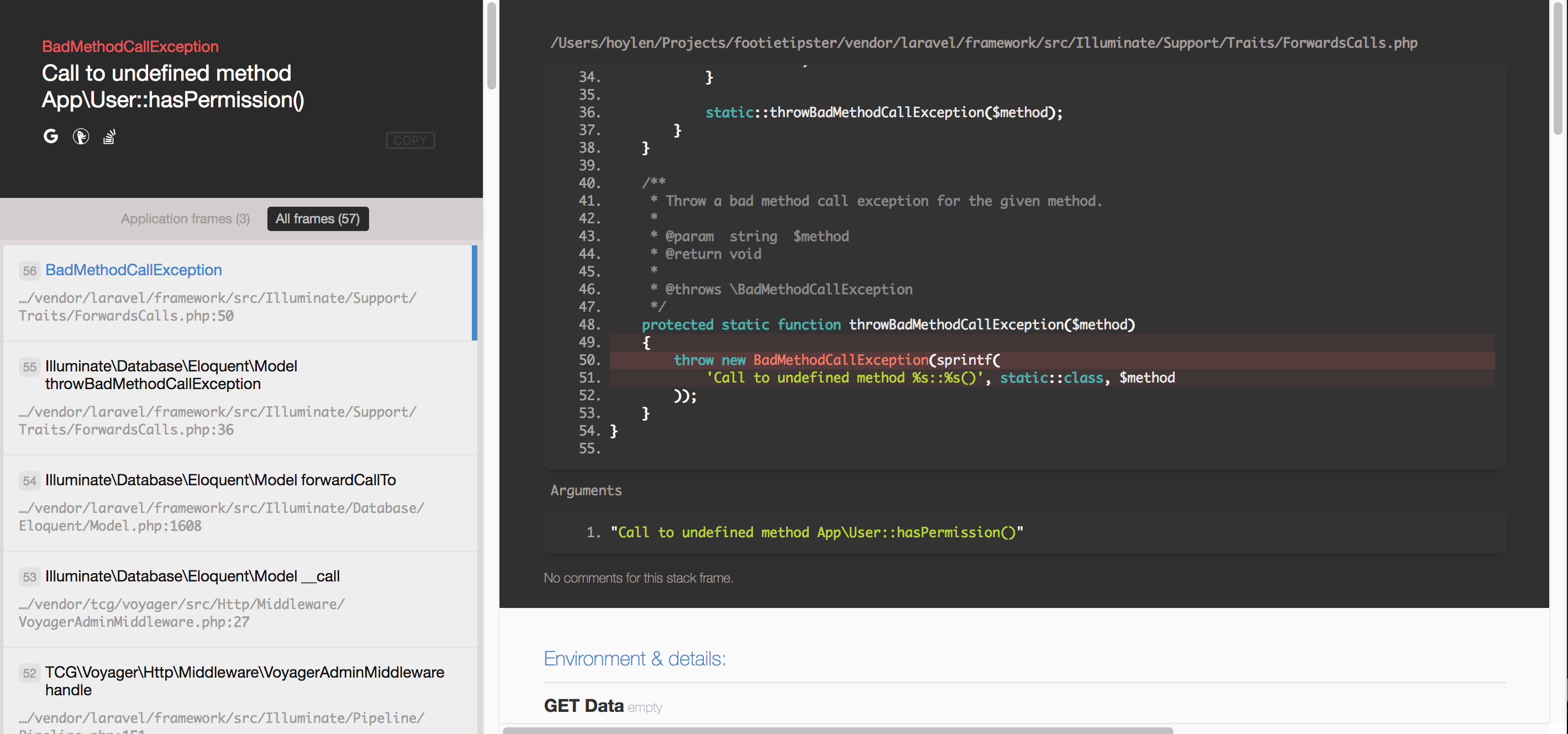This screenshot has width=1568, height=734.
Task: Click the horizontal scrollbar at bottom
Action: [837, 730]
